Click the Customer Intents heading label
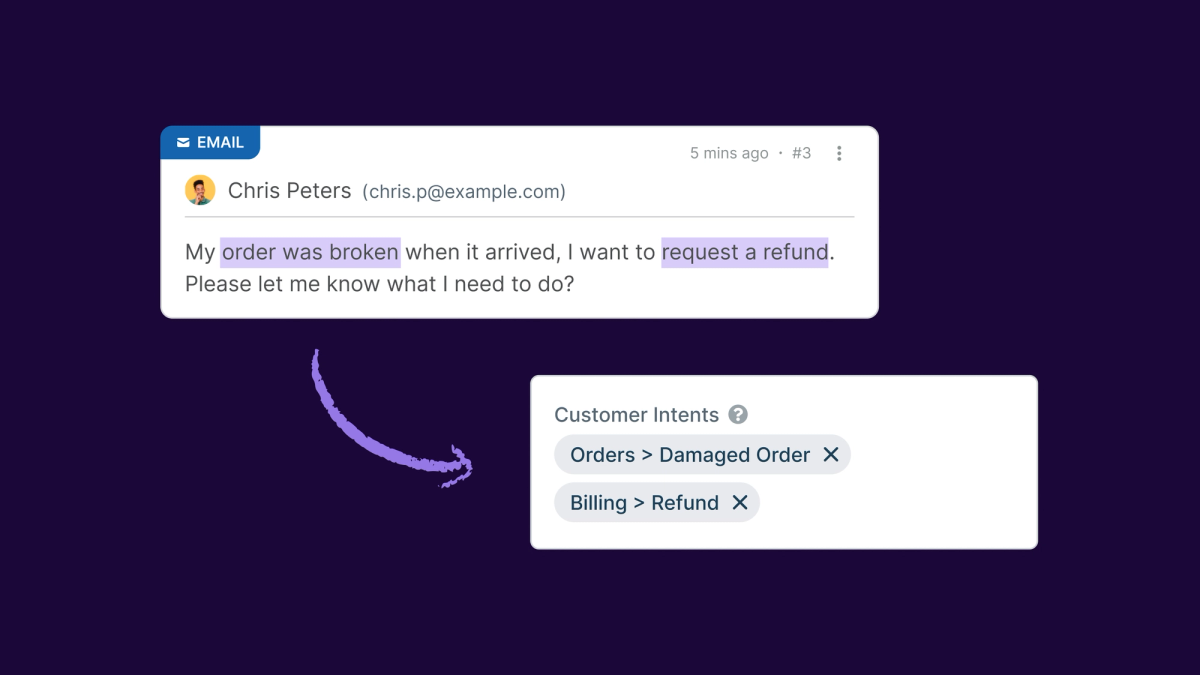 coord(636,415)
